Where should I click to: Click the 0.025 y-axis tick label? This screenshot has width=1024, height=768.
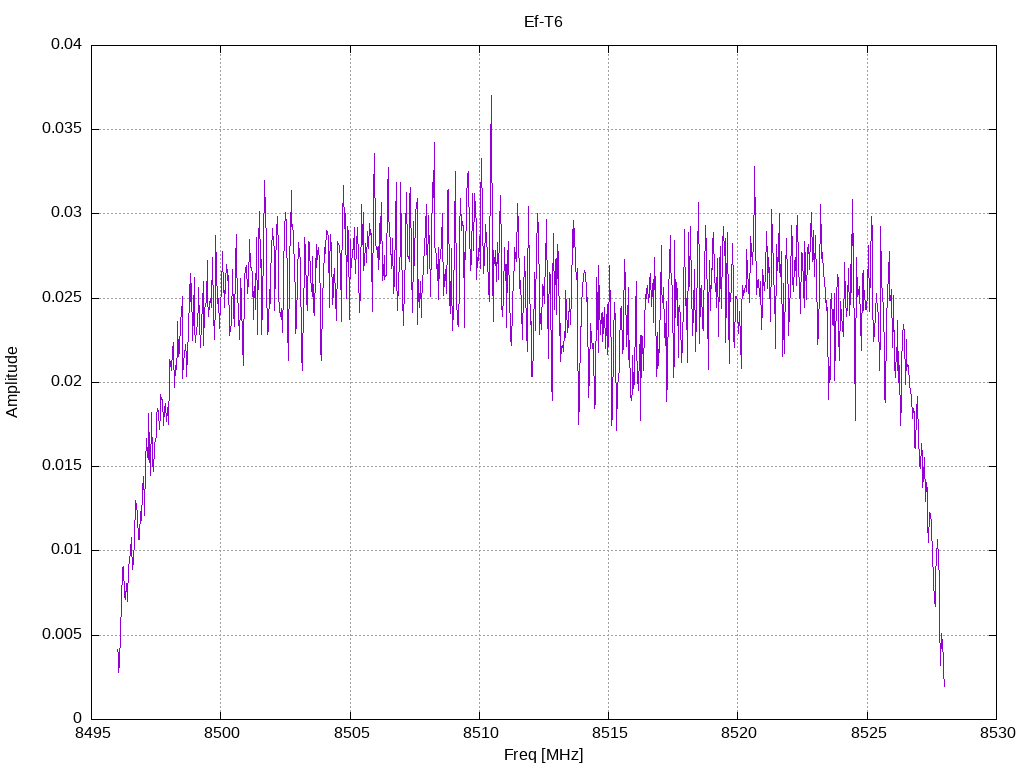pos(62,298)
